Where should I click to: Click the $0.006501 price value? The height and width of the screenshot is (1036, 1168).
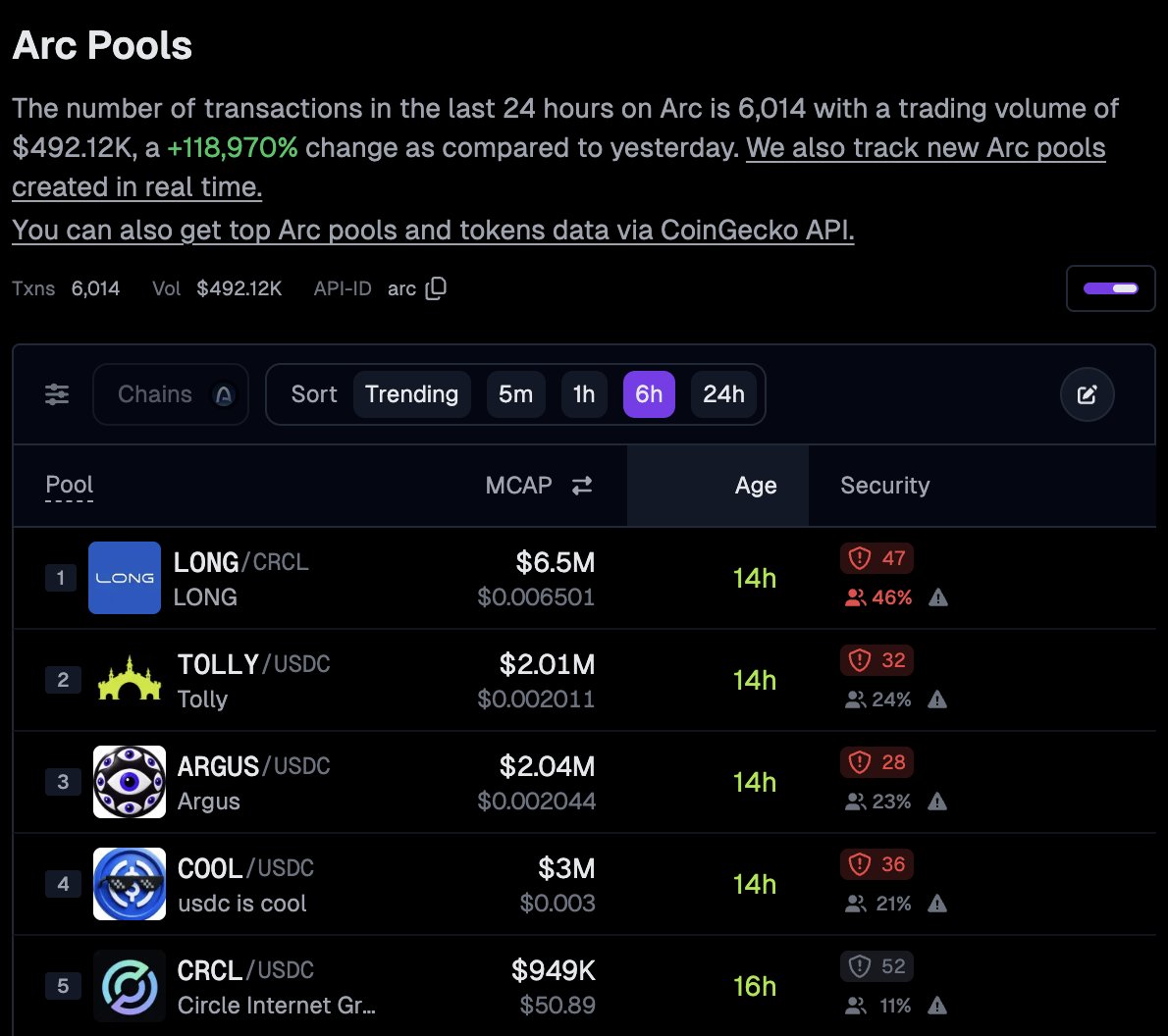click(536, 597)
